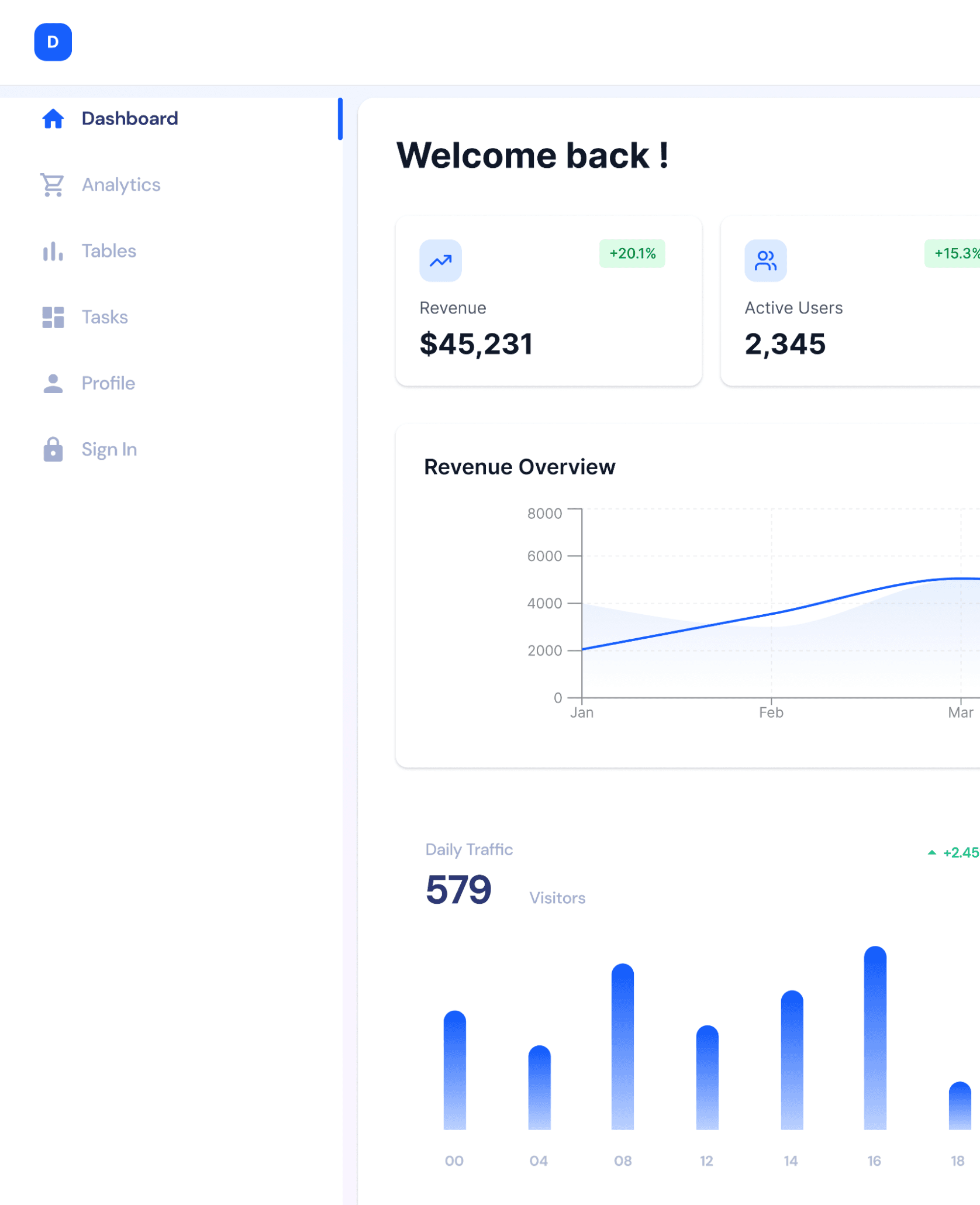Select the Profile sidebar label

[x=108, y=383]
